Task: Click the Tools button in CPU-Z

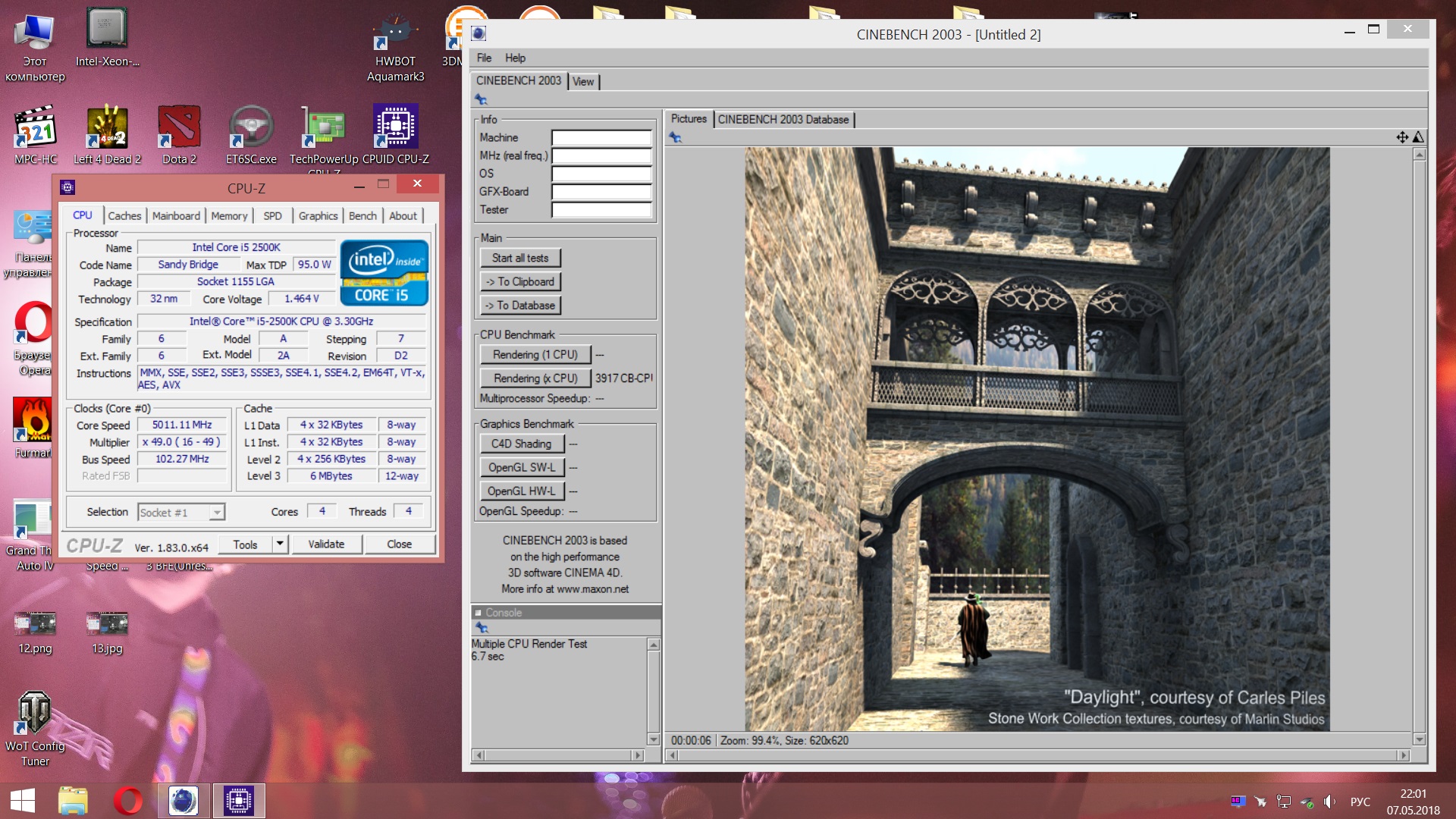Action: tap(245, 544)
